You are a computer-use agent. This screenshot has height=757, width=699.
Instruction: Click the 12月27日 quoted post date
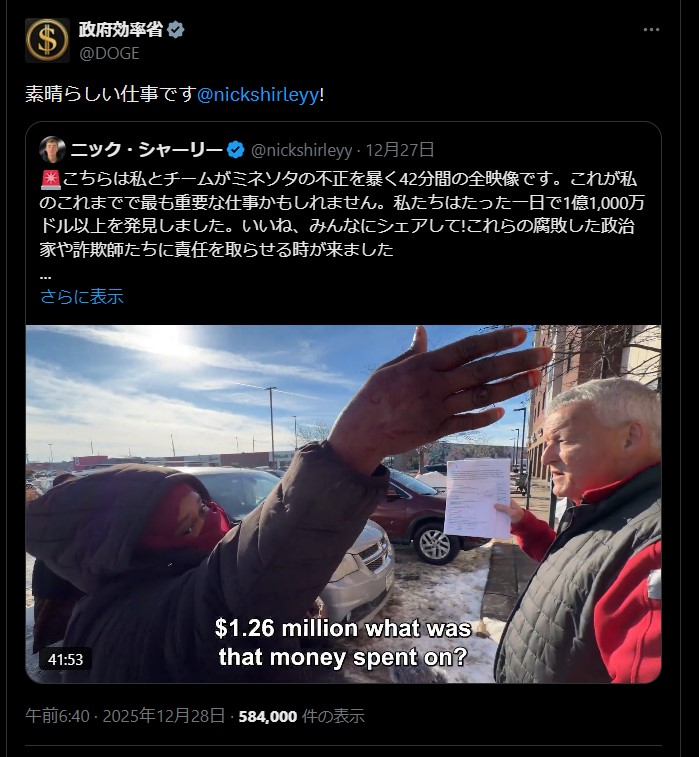pyautogui.click(x=400, y=150)
